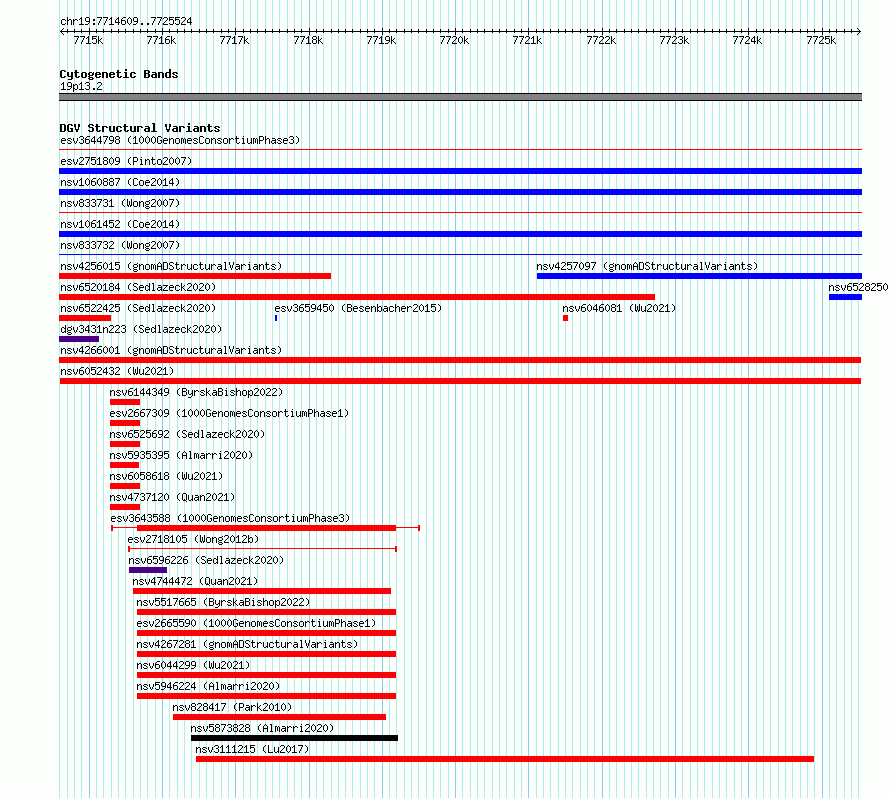Open the nsv3111215 (Lu2017) label

pos(252,749)
